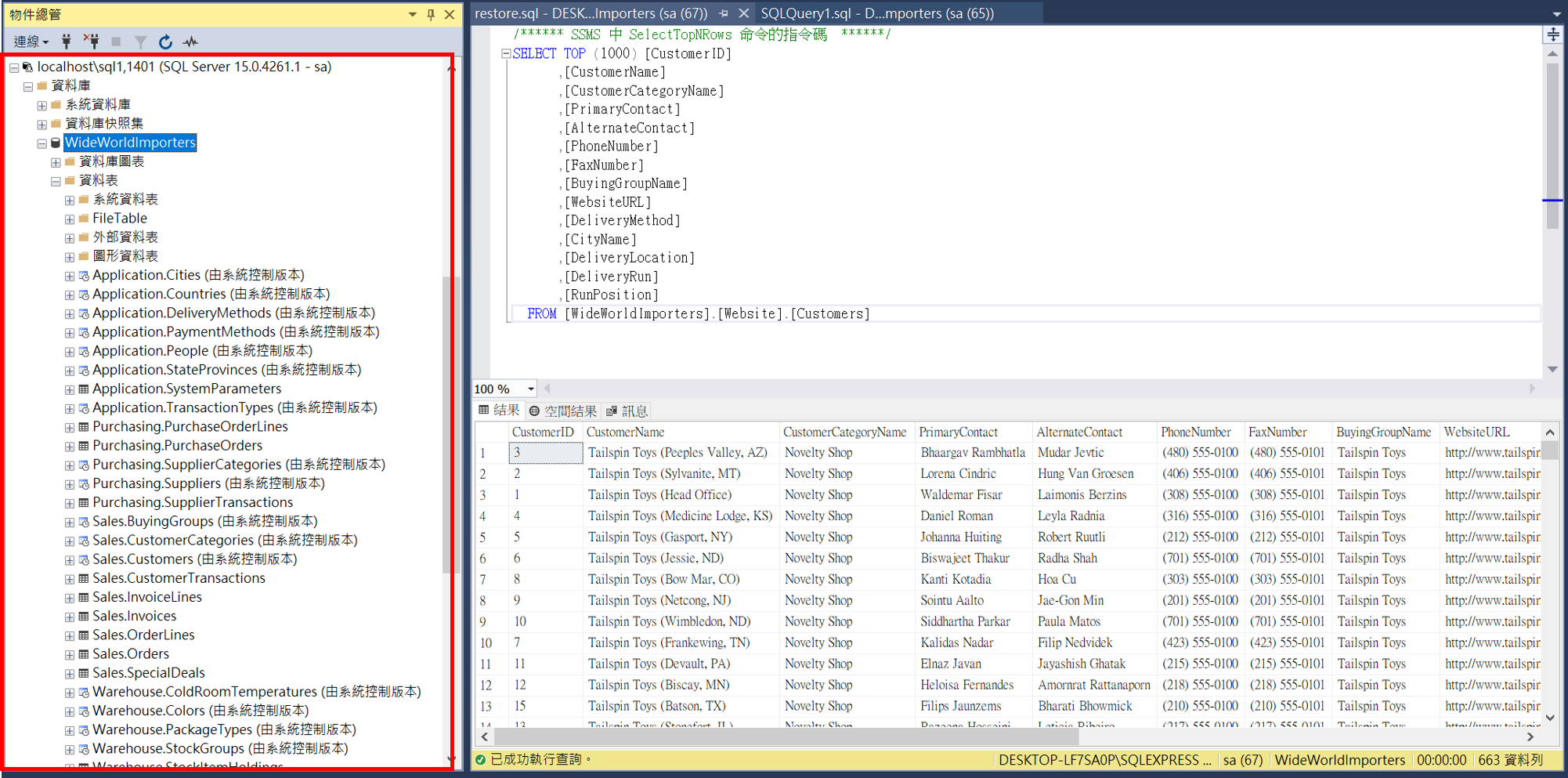This screenshot has height=778, width=1568.
Task: Pin the Object Explorer panel
Action: (431, 14)
